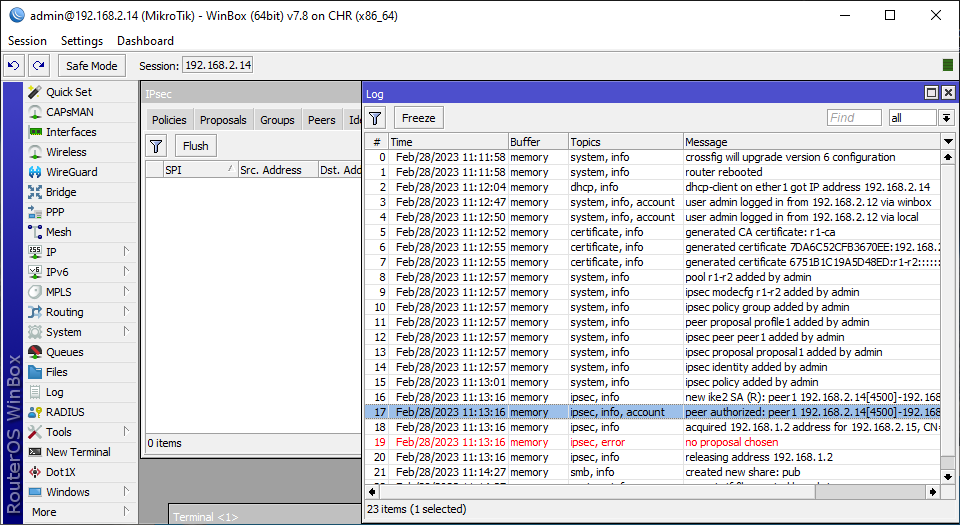Sort Log by the Buffer column

point(538,142)
